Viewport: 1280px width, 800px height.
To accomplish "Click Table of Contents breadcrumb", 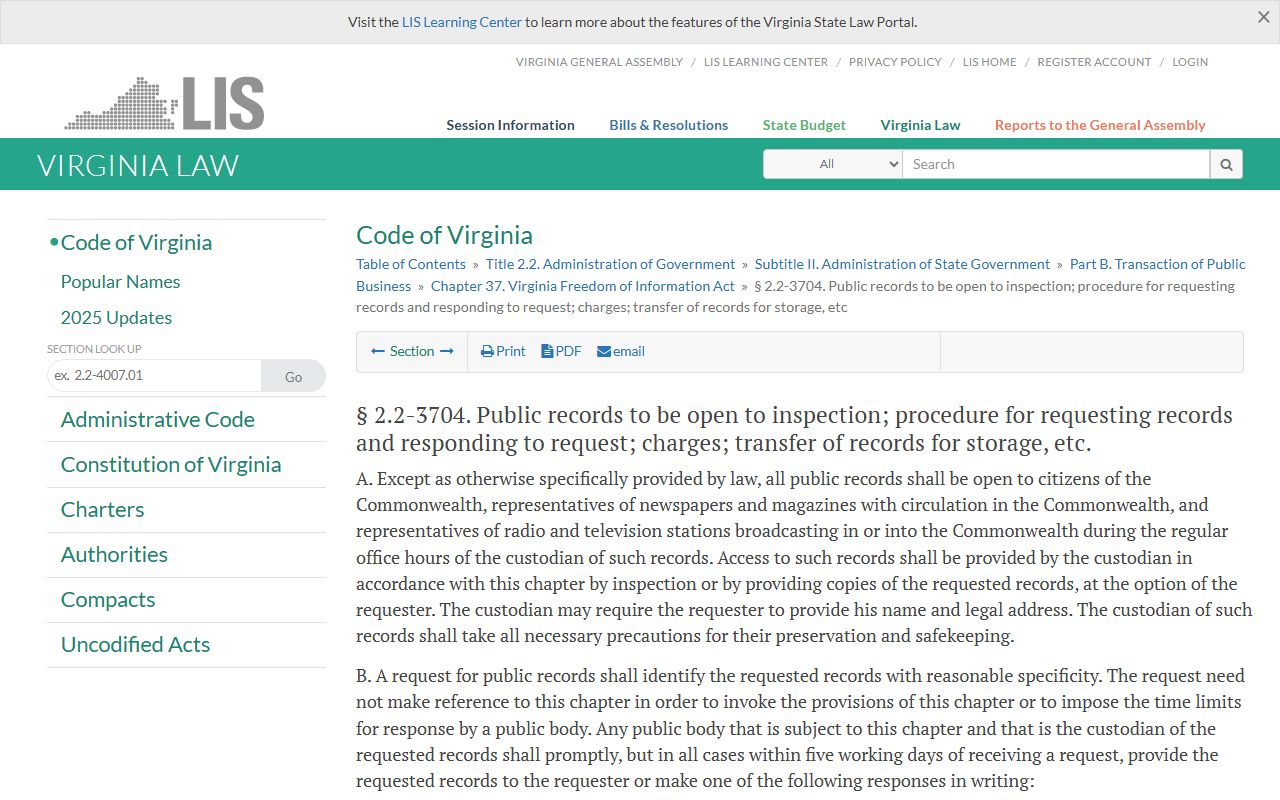I will [411, 264].
